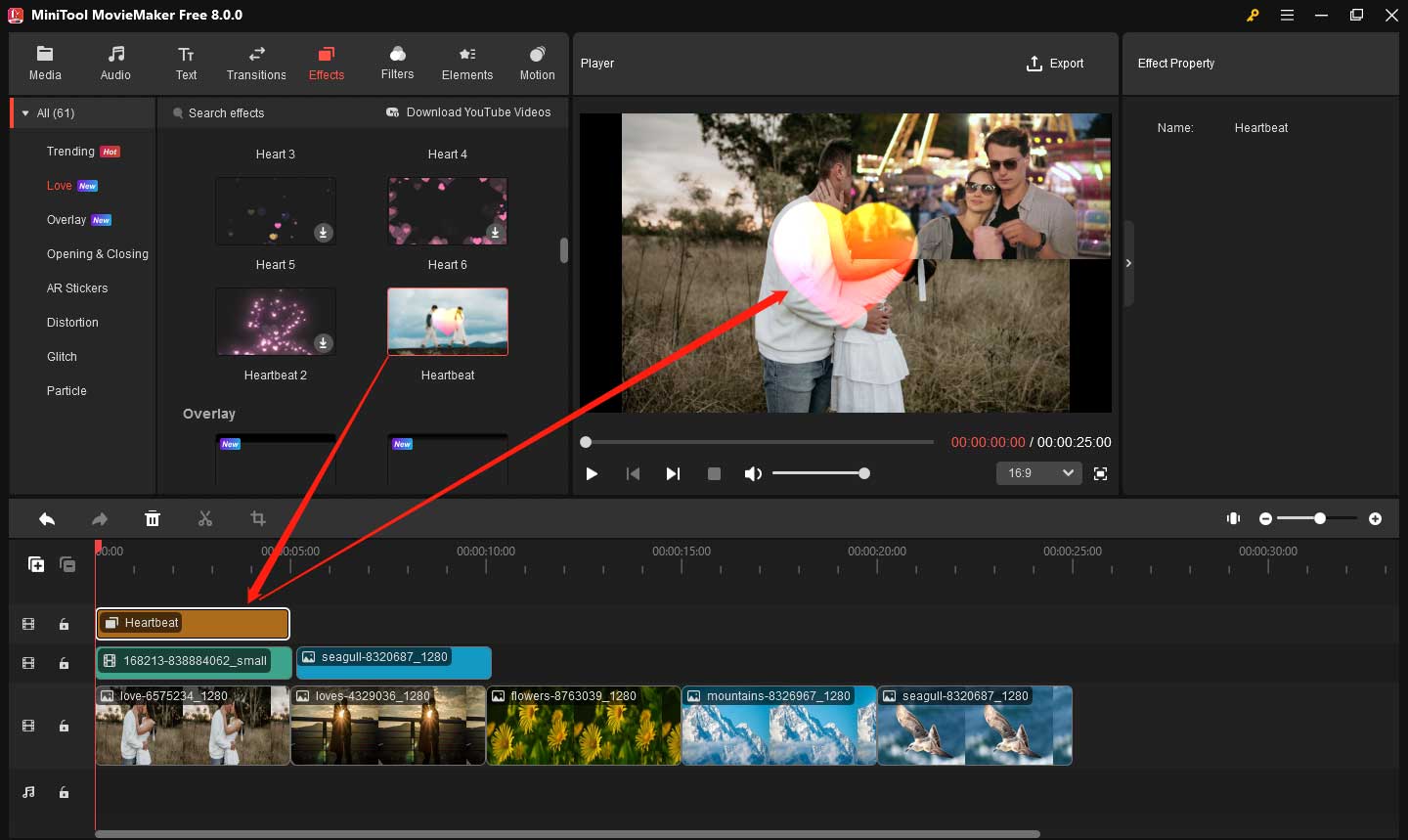Screen dimensions: 1408x840
Task: Open the hamburger menu in the title bar
Action: 1287,15
